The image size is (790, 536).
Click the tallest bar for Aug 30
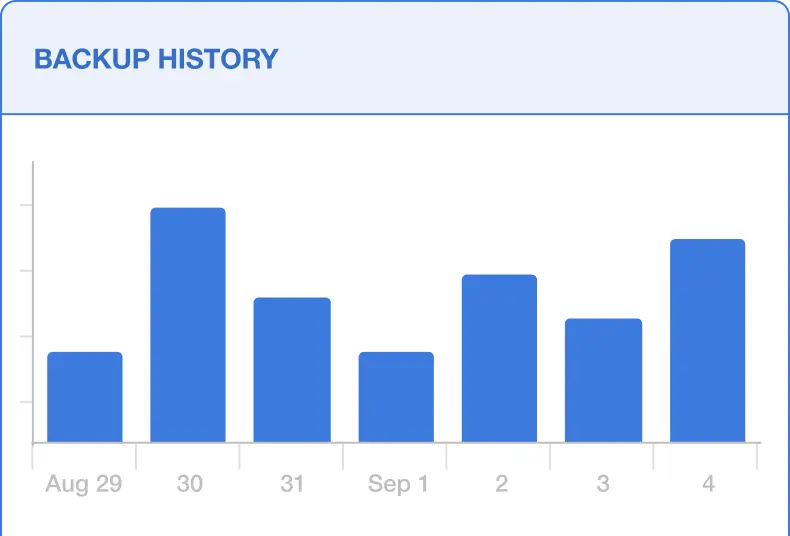tap(188, 325)
